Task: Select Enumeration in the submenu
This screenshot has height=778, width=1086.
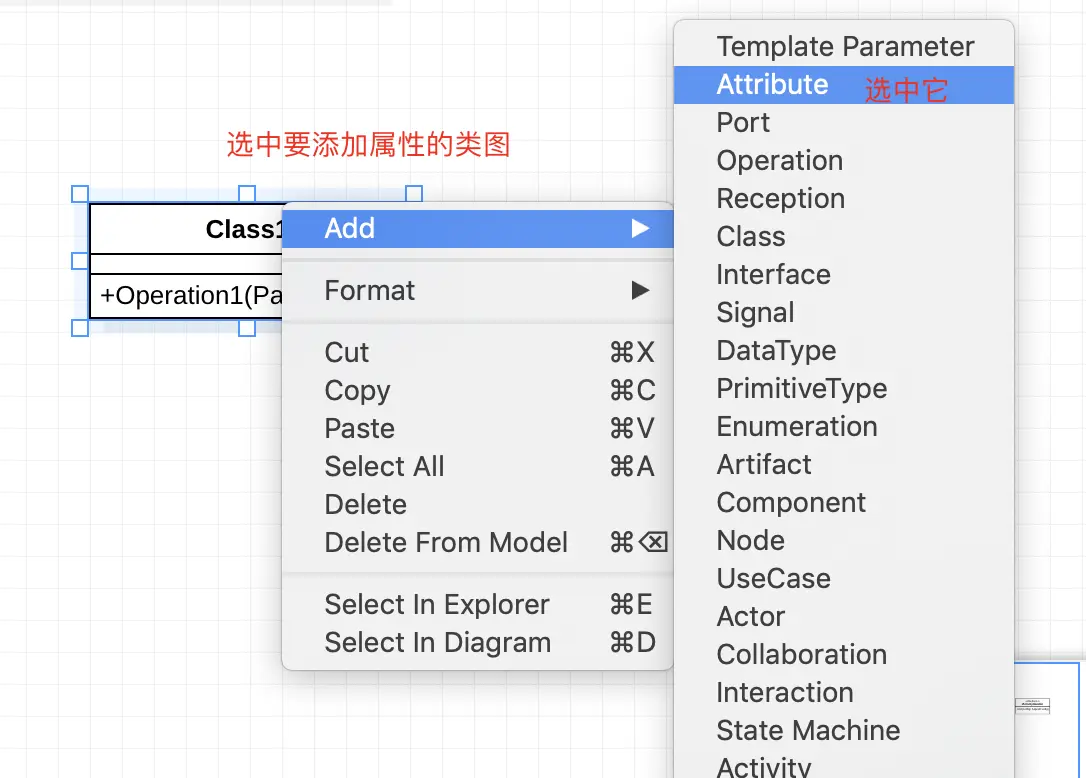Action: [x=796, y=427]
